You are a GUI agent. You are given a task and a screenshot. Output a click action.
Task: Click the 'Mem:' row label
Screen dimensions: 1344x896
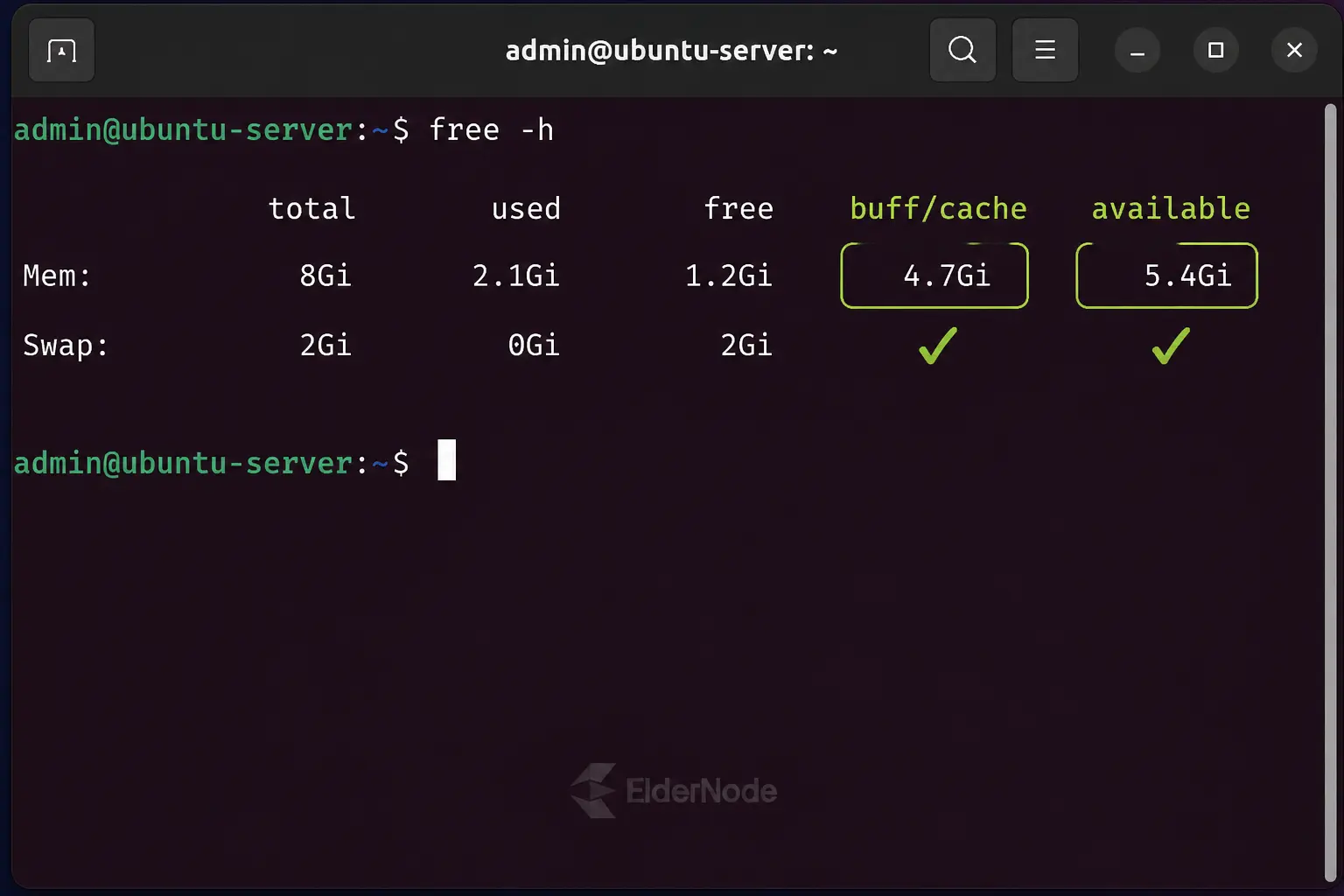(x=57, y=276)
